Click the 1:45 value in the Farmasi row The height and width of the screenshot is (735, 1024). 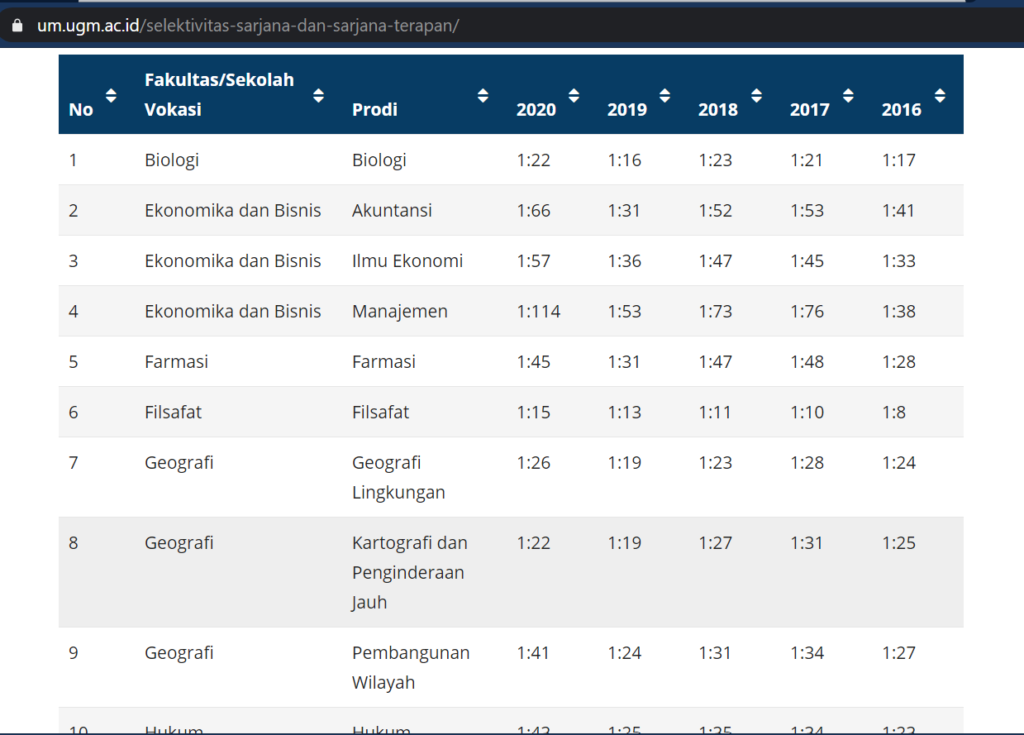534,361
